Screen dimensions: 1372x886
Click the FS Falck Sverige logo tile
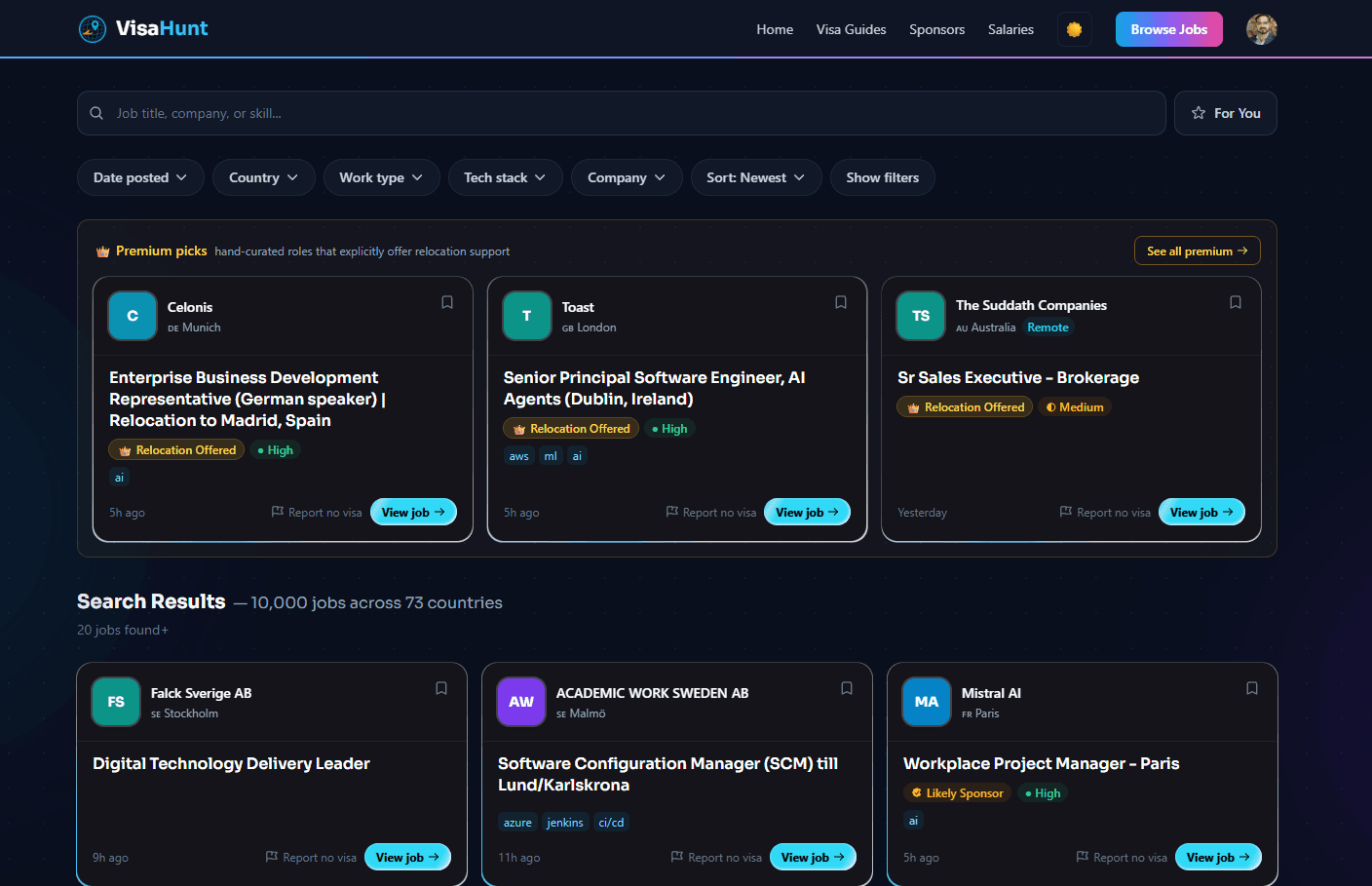pos(116,702)
